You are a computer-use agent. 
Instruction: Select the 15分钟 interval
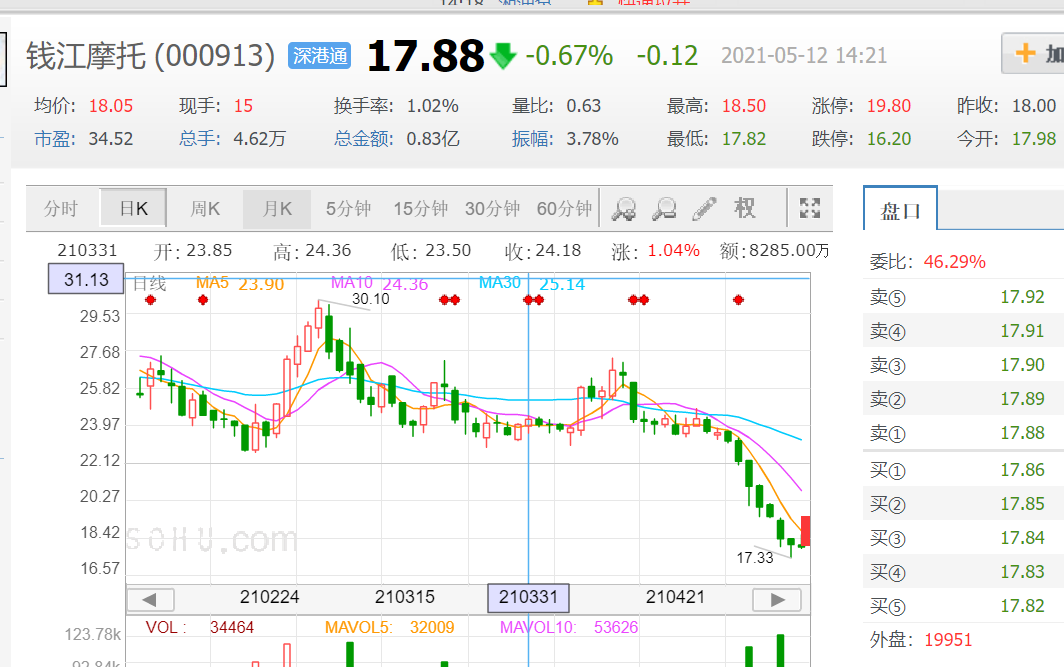click(421, 208)
